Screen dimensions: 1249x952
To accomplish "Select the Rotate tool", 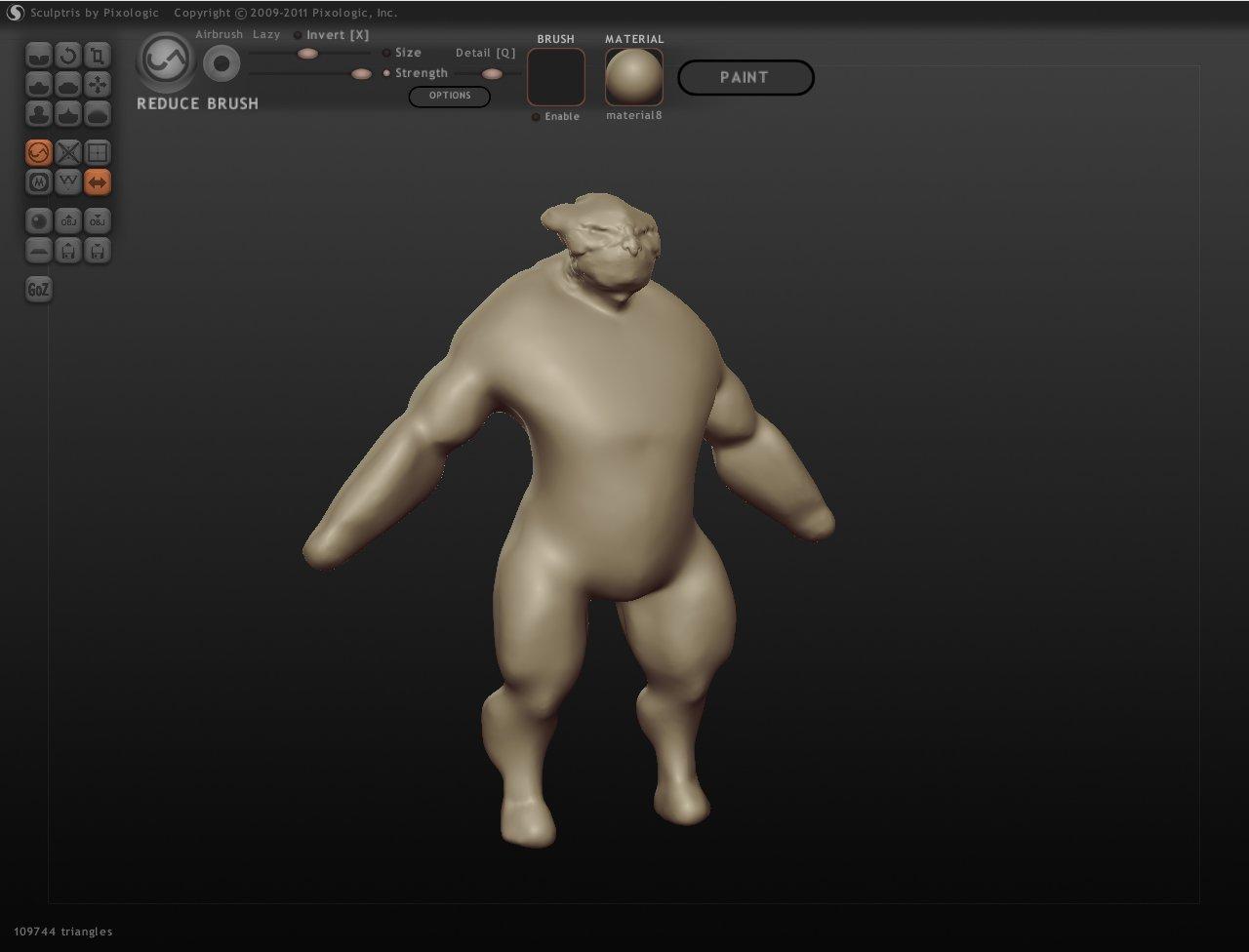I will [67, 55].
